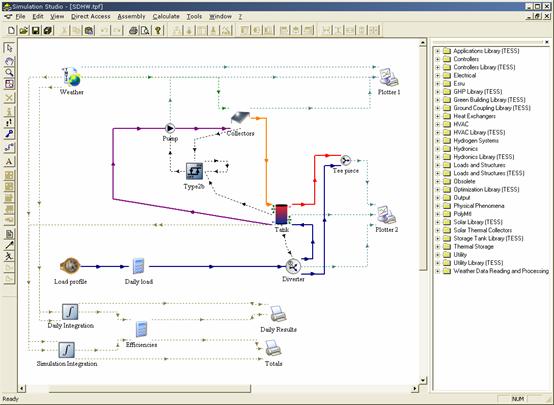The height and width of the screenshot is (405, 554).
Task: Select the Output folder in library tree
Action: [461, 198]
